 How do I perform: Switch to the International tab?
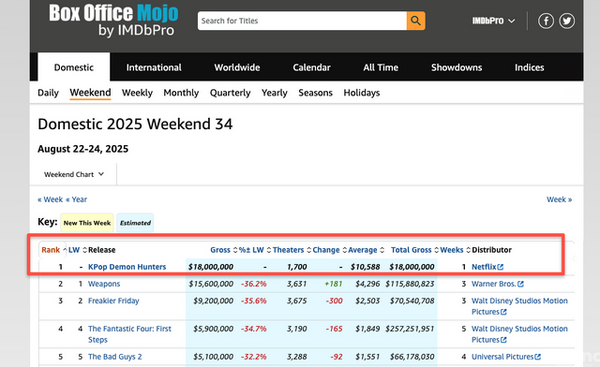pos(154,67)
